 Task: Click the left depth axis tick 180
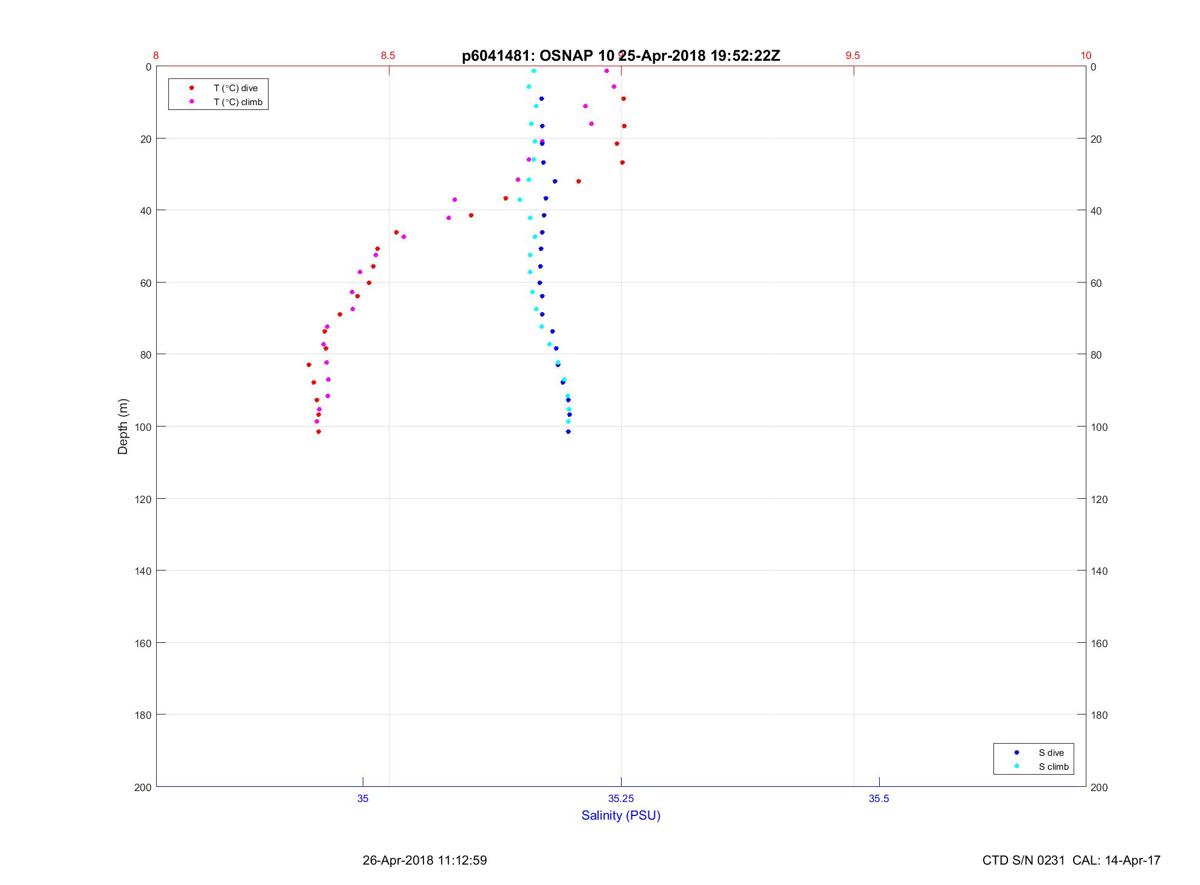(x=142, y=715)
